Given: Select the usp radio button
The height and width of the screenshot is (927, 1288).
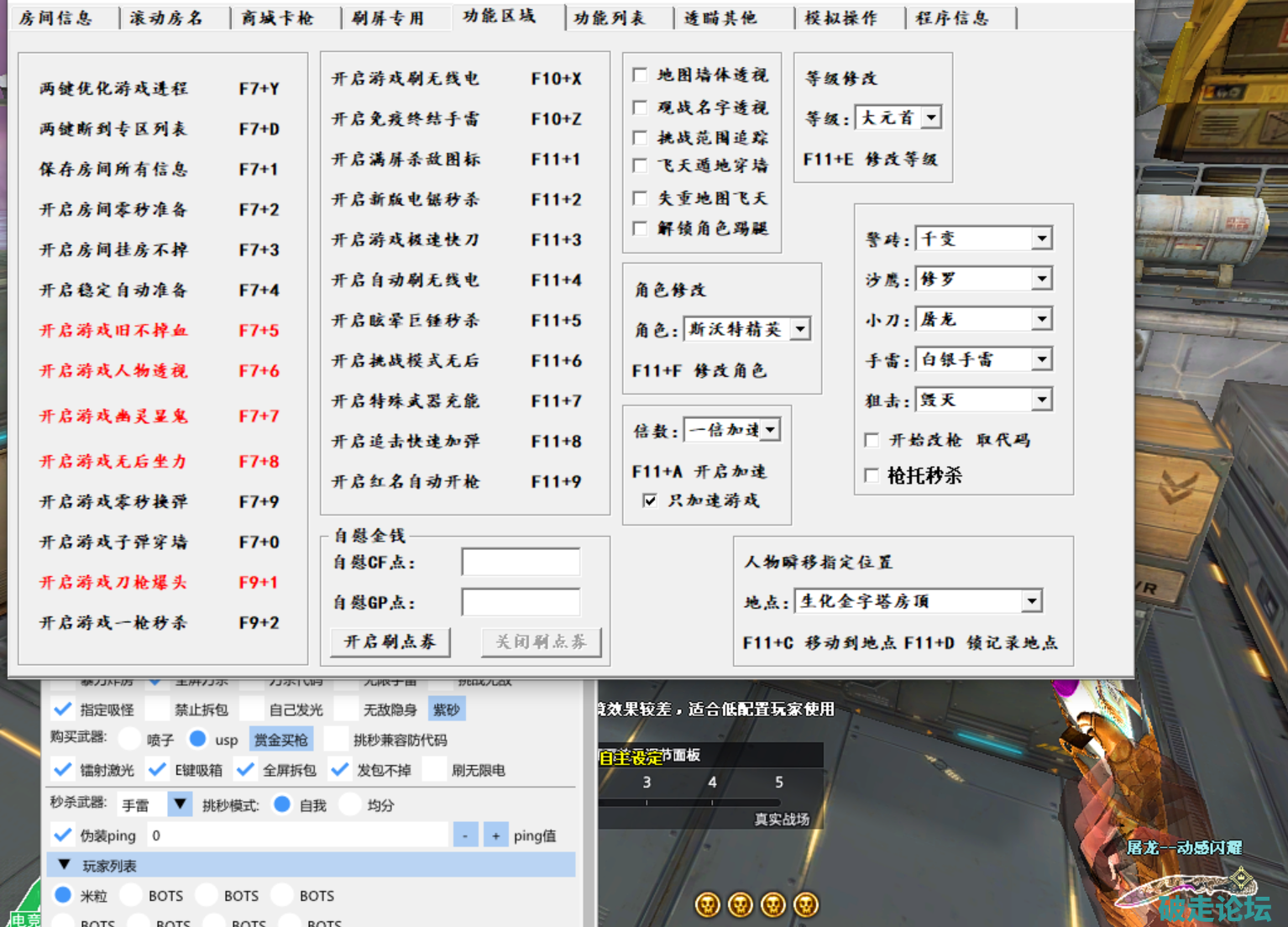Looking at the screenshot, I should (198, 739).
